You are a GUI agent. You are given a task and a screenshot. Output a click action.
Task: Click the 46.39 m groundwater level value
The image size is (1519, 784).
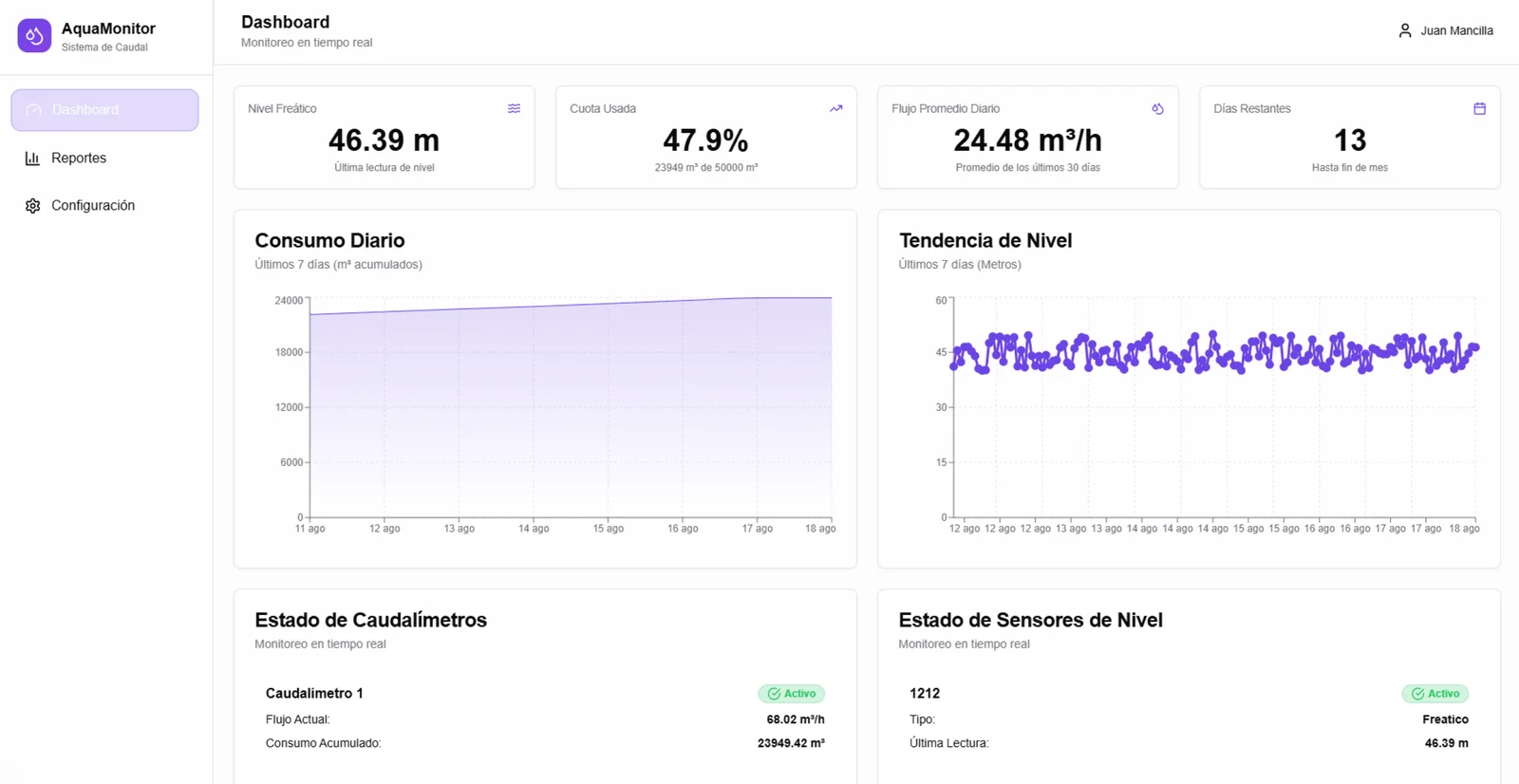(384, 140)
